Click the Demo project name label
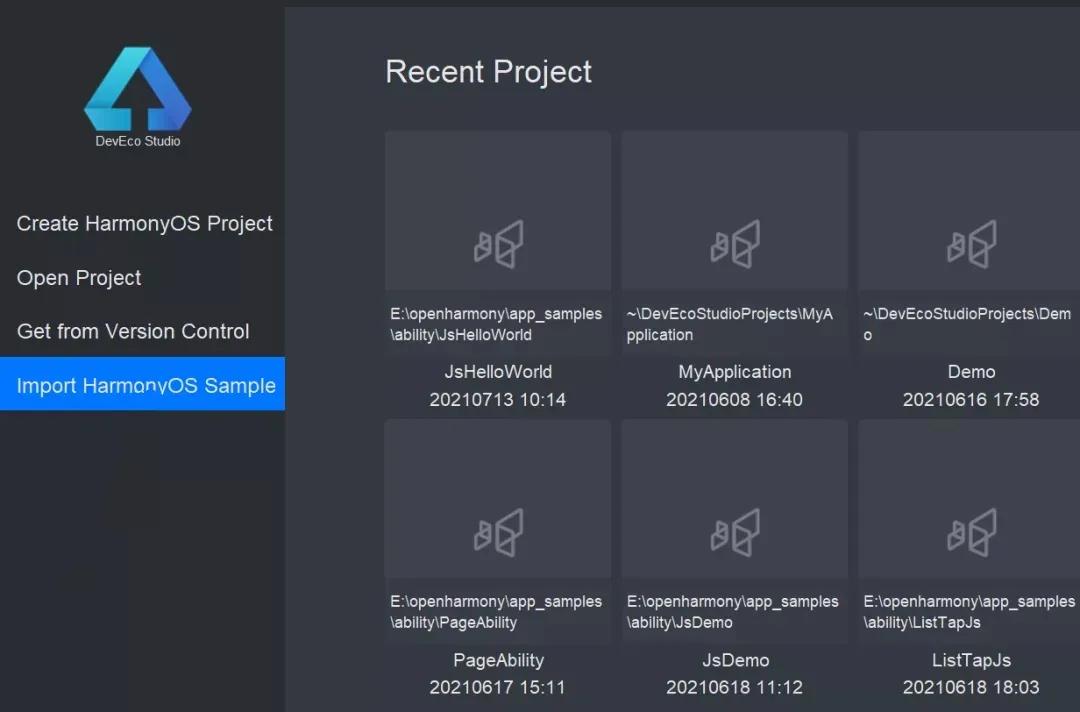This screenshot has height=712, width=1080. 971,372
